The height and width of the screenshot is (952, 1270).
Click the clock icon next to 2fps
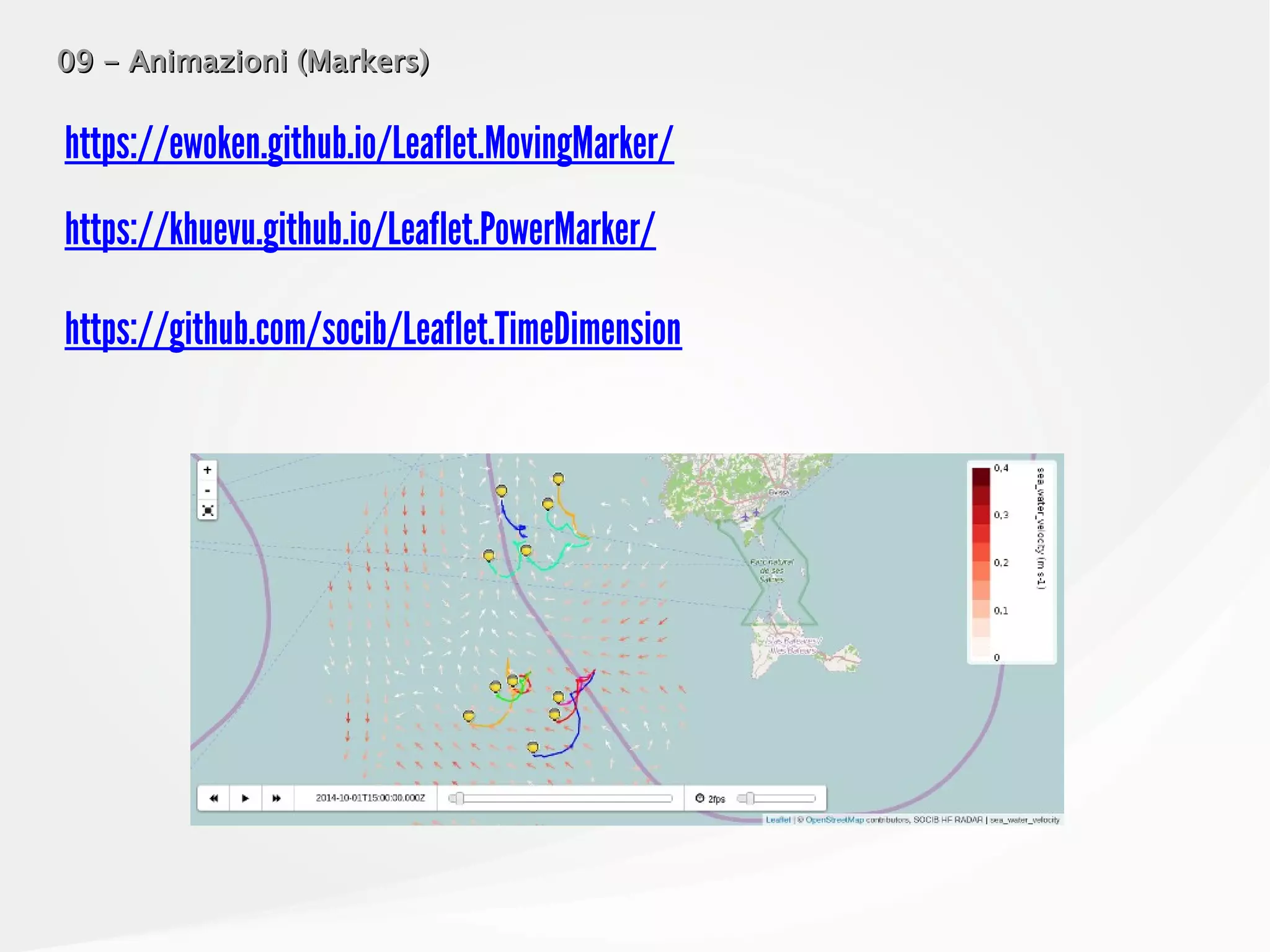699,798
